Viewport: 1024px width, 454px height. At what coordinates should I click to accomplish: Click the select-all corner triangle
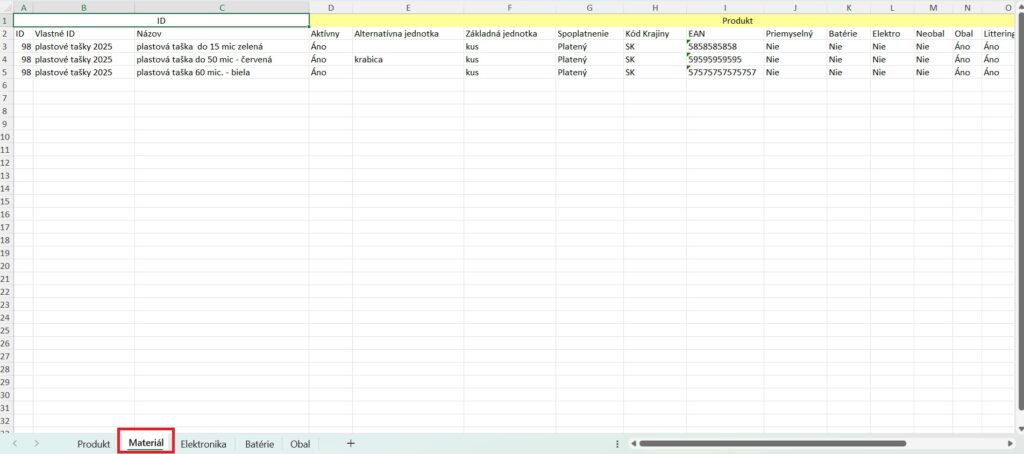[6, 8]
